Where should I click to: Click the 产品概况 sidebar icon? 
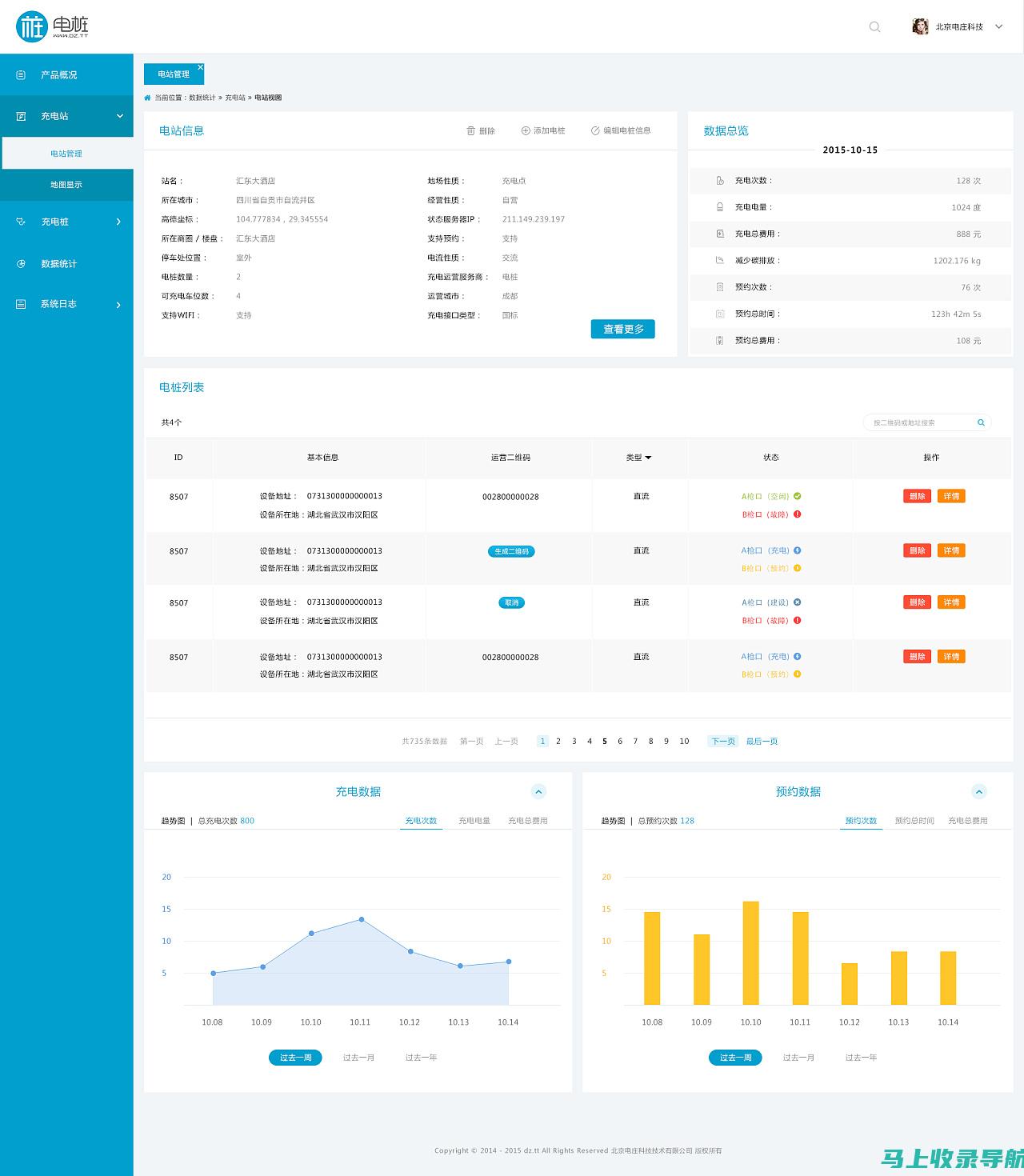pyautogui.click(x=21, y=74)
